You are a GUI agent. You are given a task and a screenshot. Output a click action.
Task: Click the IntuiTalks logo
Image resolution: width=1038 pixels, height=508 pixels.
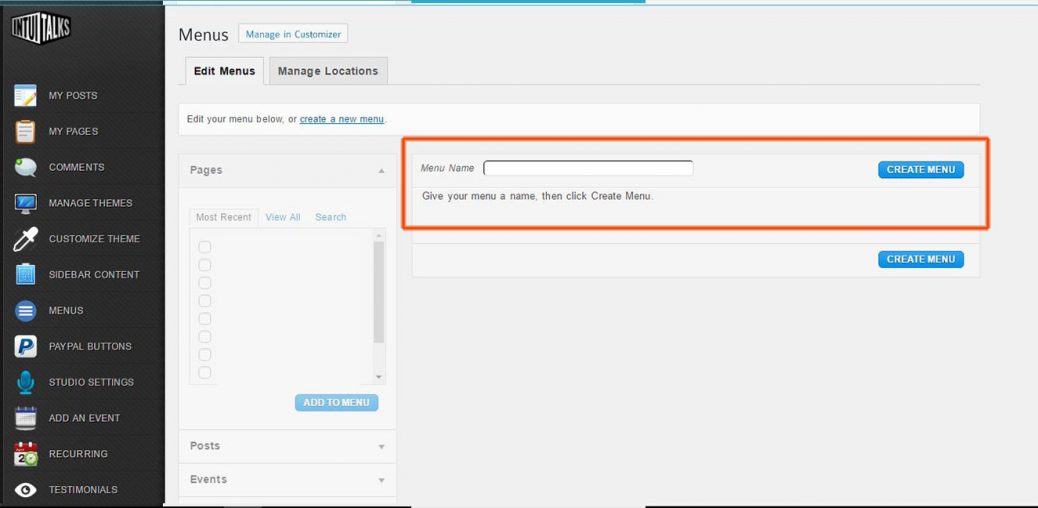click(40, 28)
